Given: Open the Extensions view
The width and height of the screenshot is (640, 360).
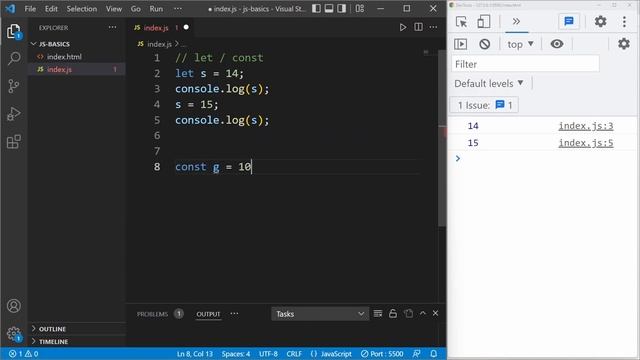Looking at the screenshot, I should [13, 142].
